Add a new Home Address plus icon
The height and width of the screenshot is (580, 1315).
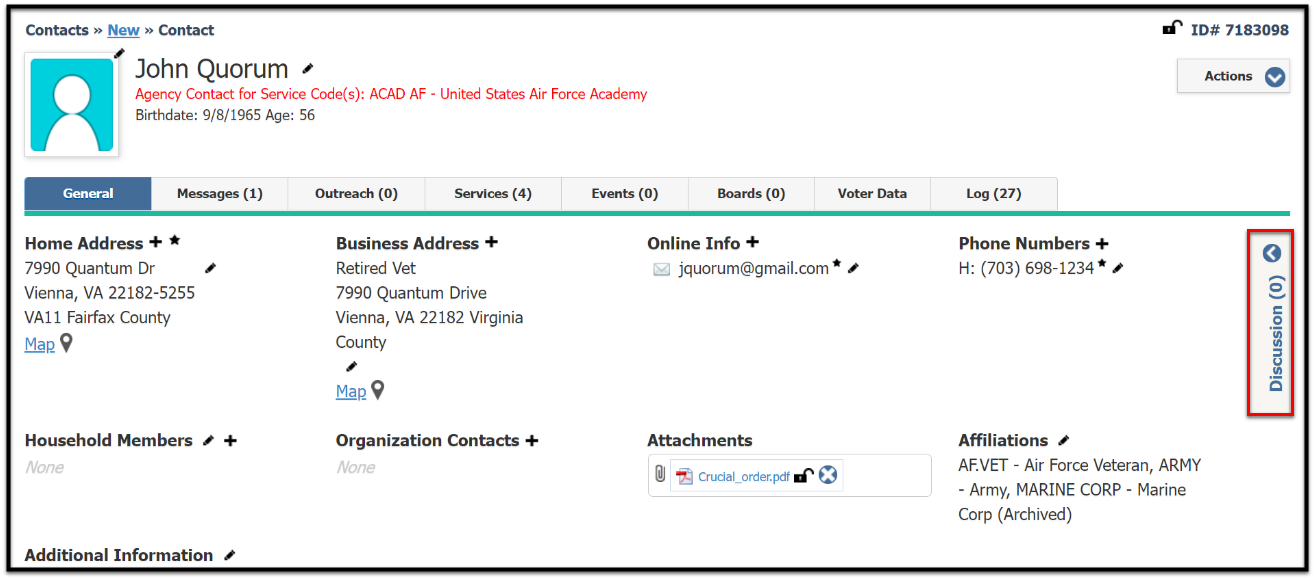click(x=155, y=242)
